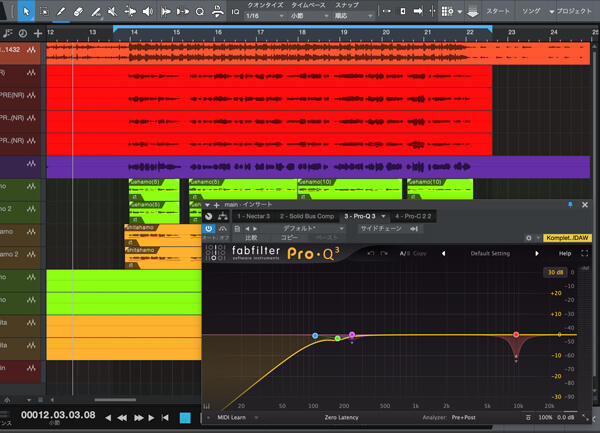
Task: Open track list notes icon above tracks
Action: (x=7, y=33)
